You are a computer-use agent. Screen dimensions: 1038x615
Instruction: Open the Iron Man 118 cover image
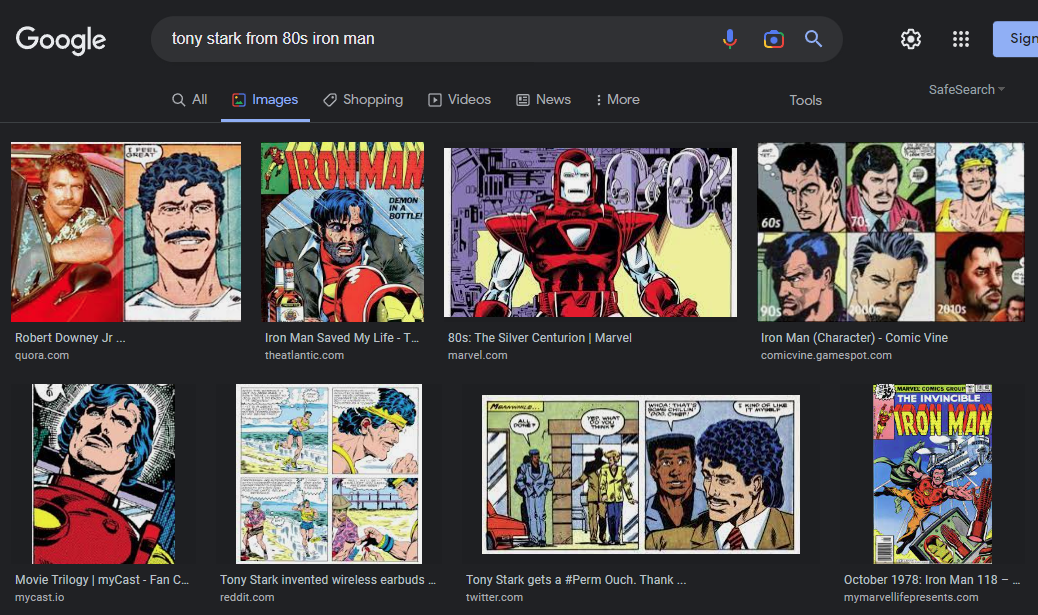pyautogui.click(x=932, y=474)
